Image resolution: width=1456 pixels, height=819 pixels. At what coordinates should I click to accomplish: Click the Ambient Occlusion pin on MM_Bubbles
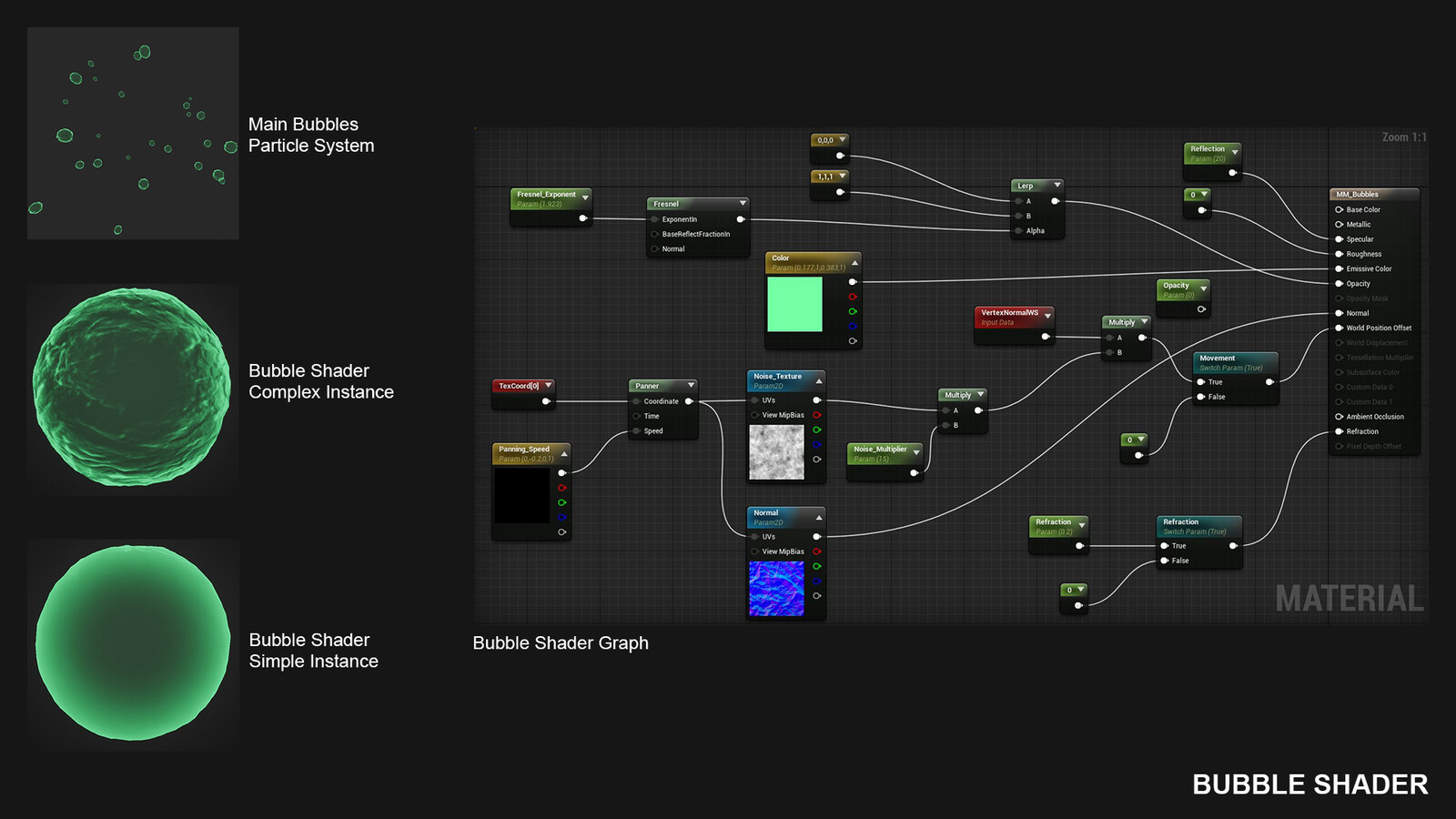click(x=1340, y=417)
